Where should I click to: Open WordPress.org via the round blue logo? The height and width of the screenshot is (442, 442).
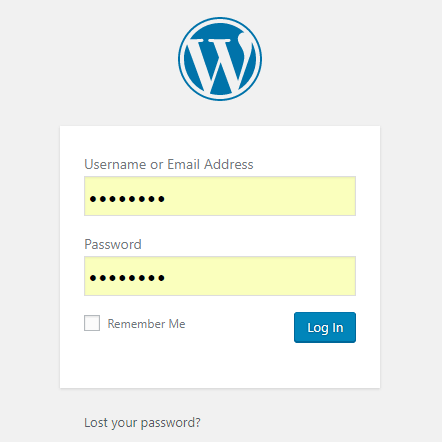(x=220, y=59)
